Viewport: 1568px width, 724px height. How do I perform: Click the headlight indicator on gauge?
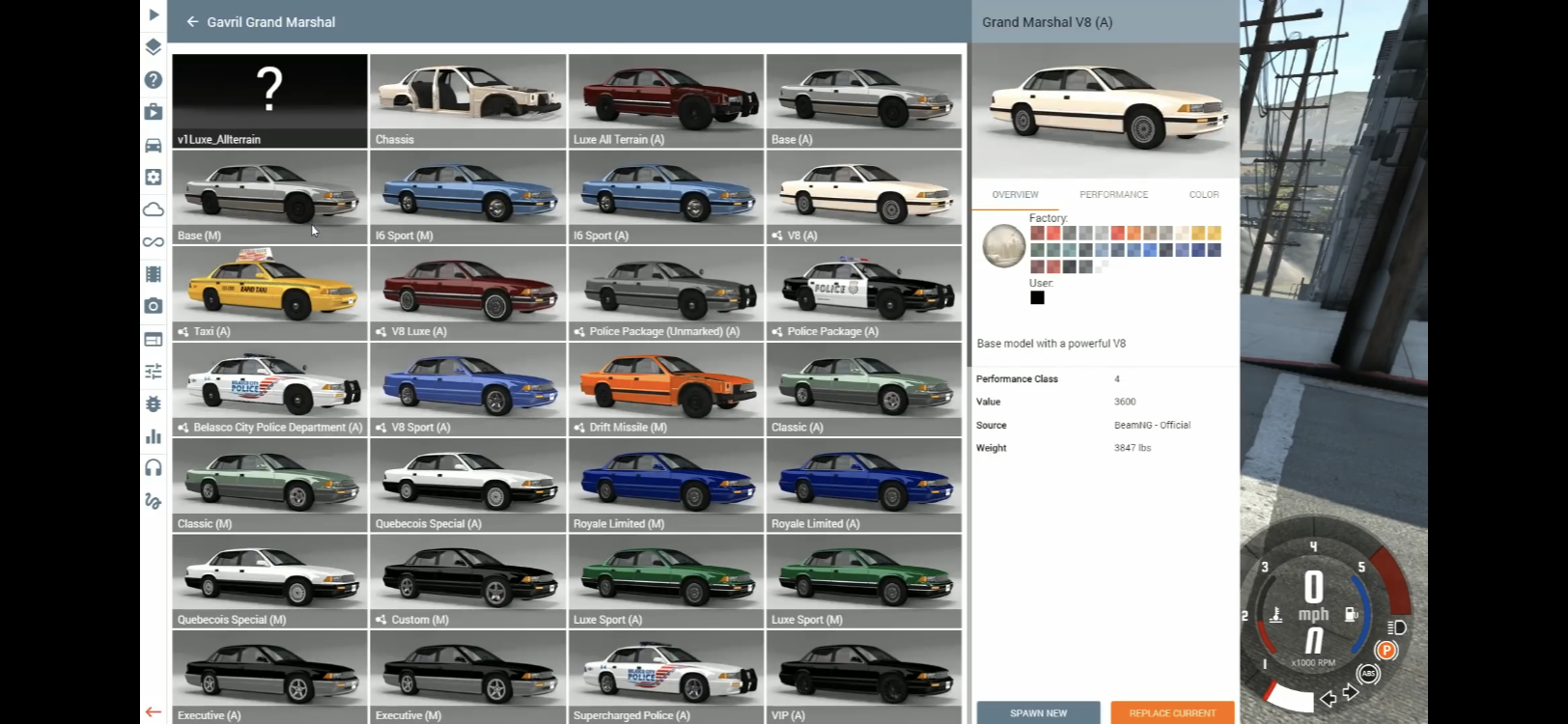coord(1396,627)
